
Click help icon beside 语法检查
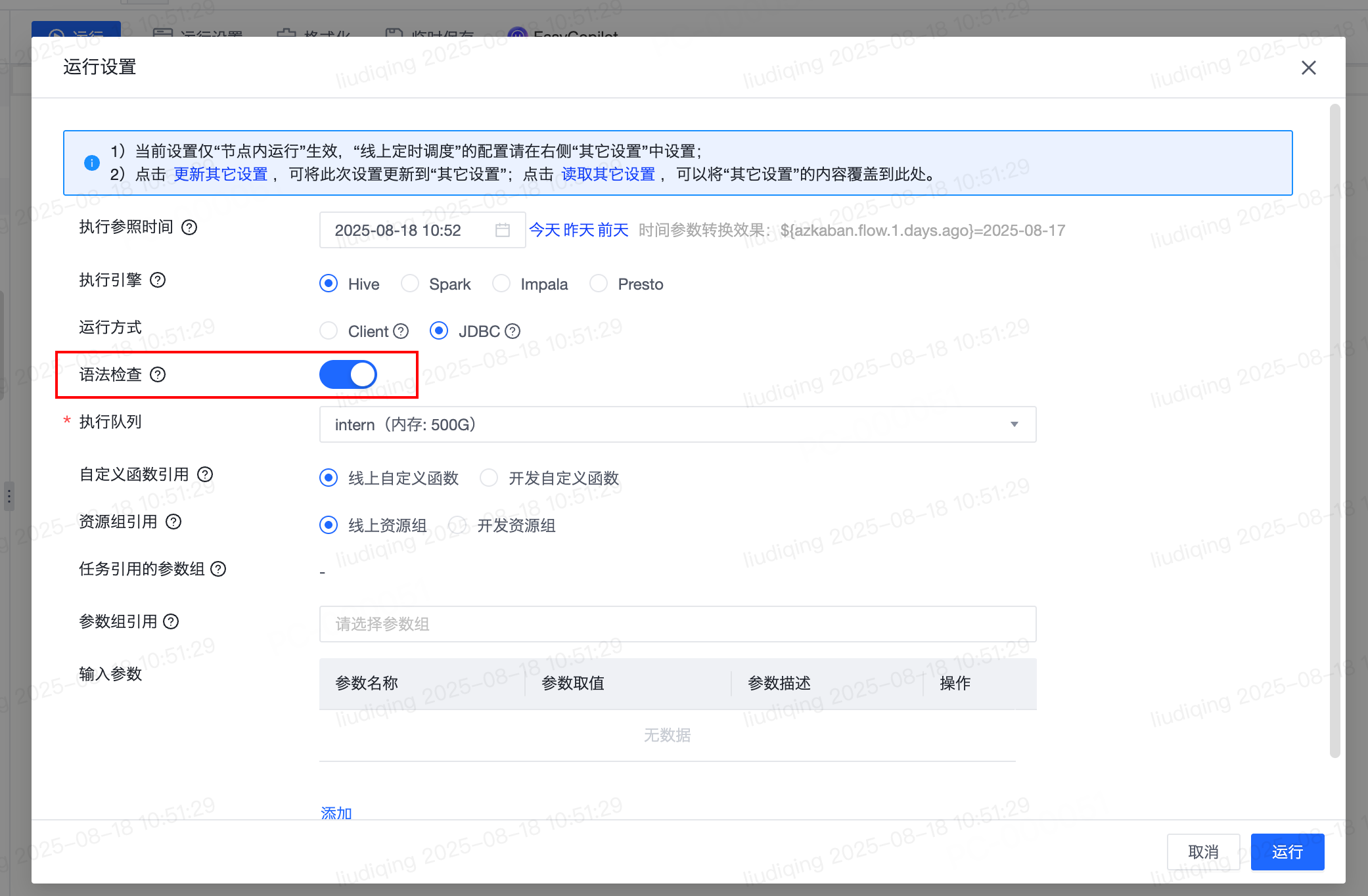click(158, 374)
